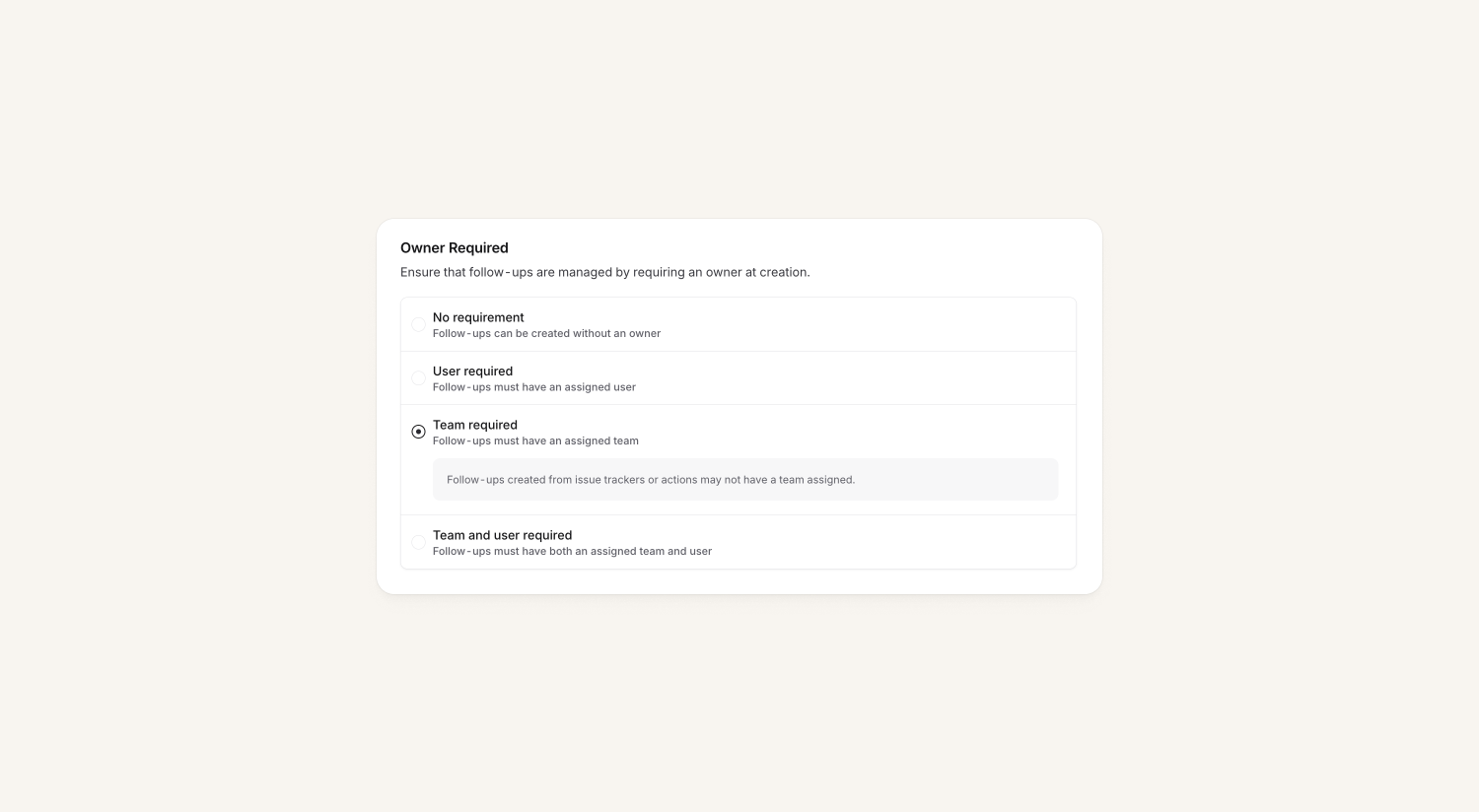Viewport: 1479px width, 812px height.
Task: Click empty space in No requirement row
Action: [x=868, y=324]
